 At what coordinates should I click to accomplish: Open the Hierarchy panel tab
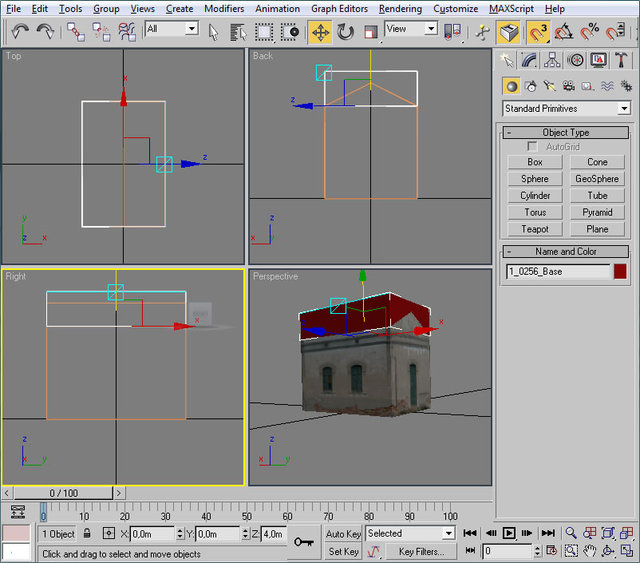[x=553, y=61]
